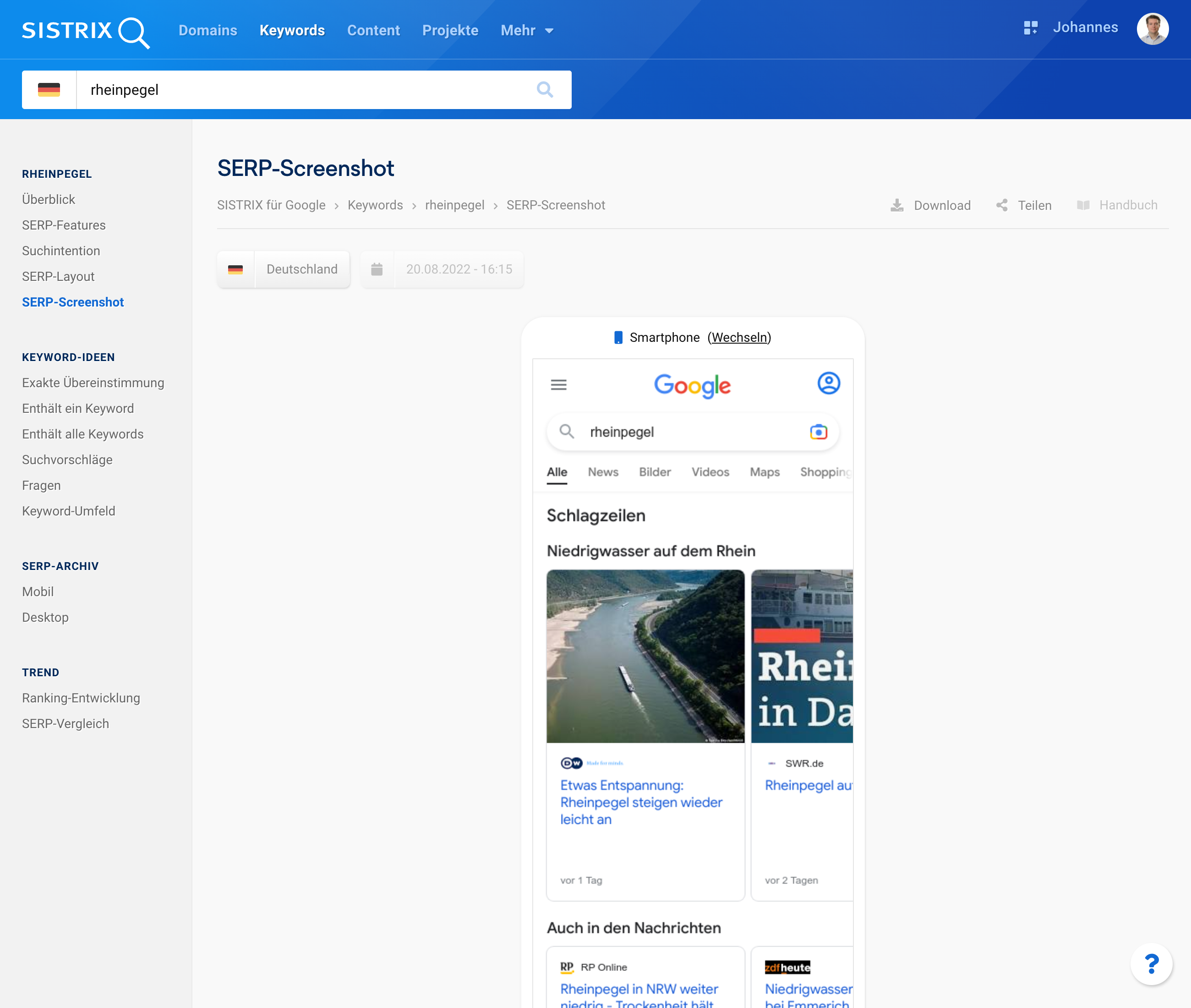Image resolution: width=1191 pixels, height=1008 pixels.
Task: Click the search magnifier icon in keyword field
Action: click(544, 90)
